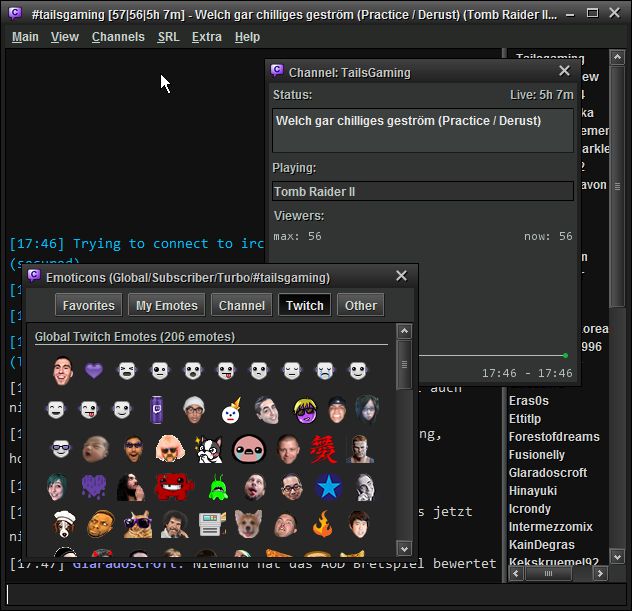Image resolution: width=632 pixels, height=611 pixels.
Task: Select user Fusionelly in user list
Action: click(x=536, y=455)
